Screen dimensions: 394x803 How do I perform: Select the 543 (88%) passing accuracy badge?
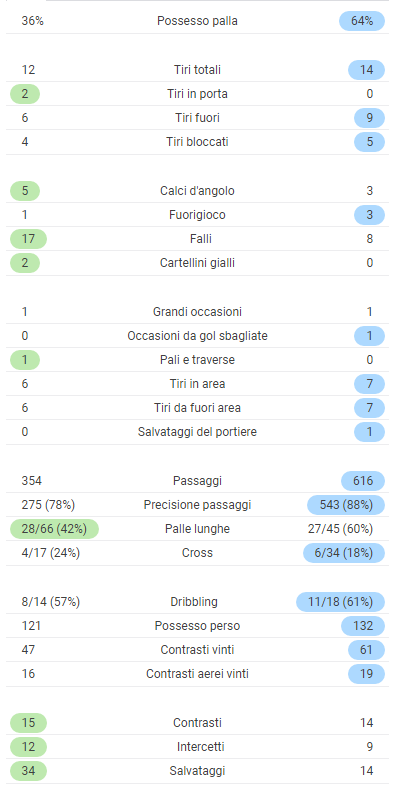click(x=346, y=505)
